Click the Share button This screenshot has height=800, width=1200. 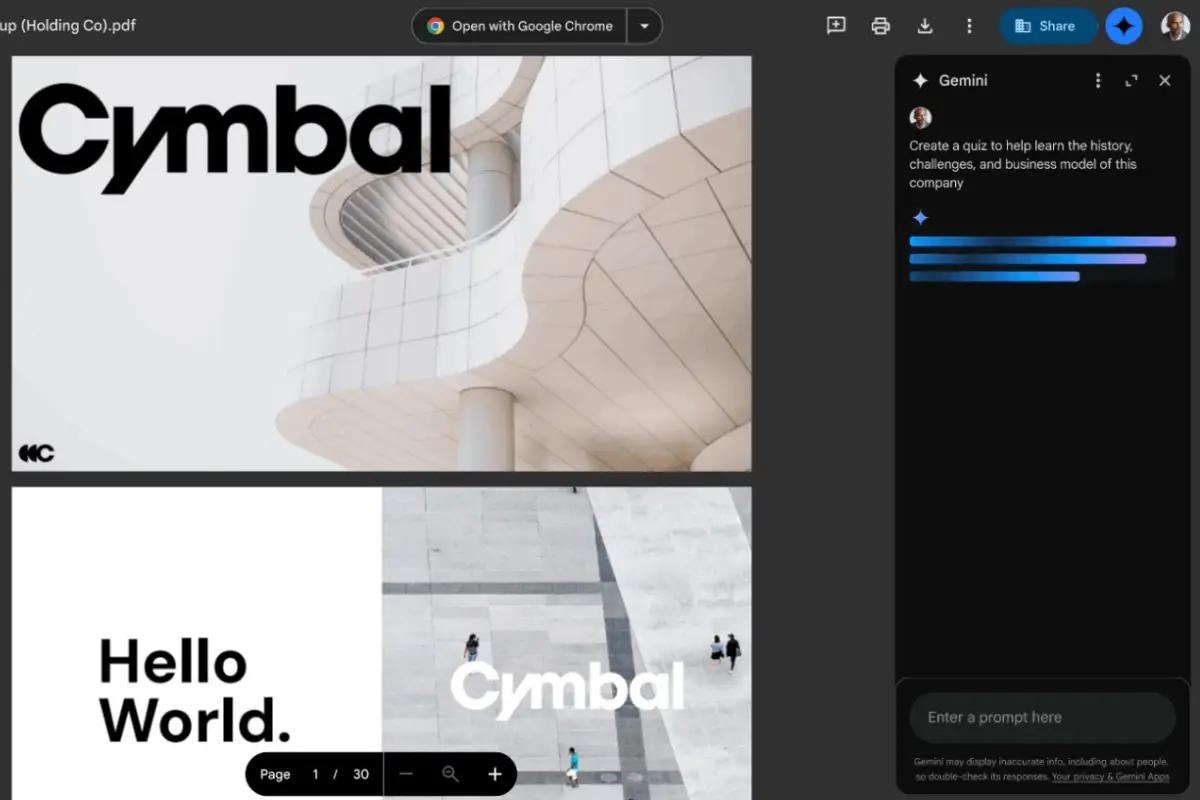pos(1046,26)
